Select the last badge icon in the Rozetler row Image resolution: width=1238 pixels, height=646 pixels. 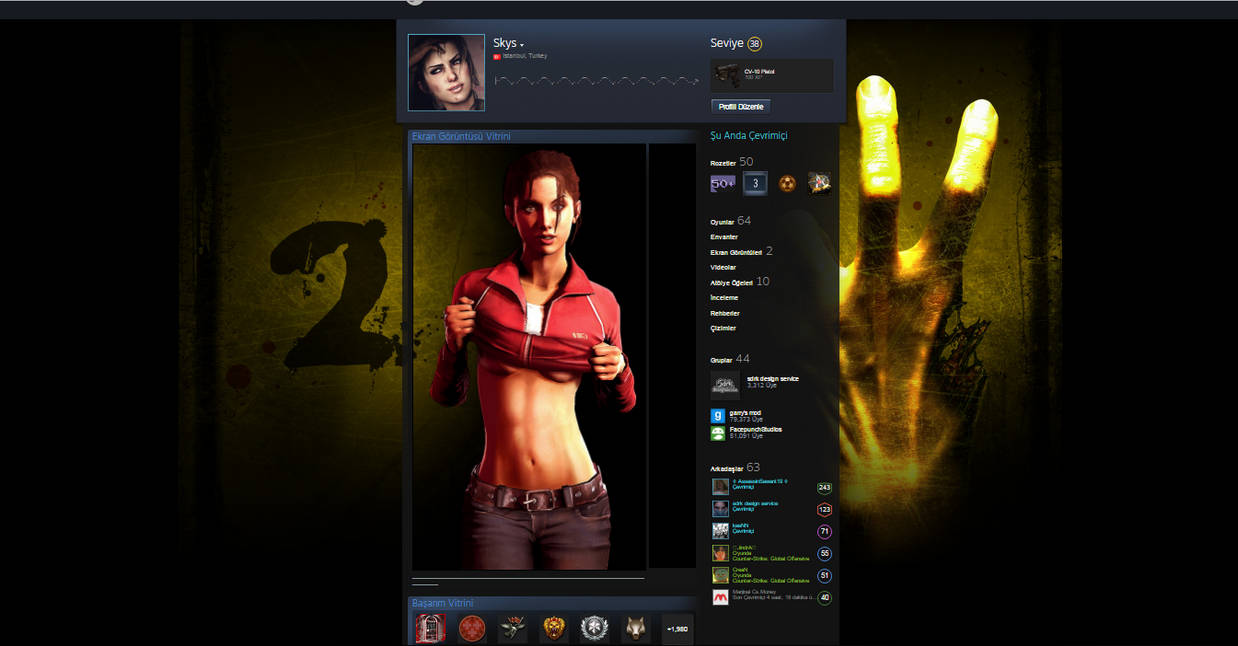coord(819,183)
